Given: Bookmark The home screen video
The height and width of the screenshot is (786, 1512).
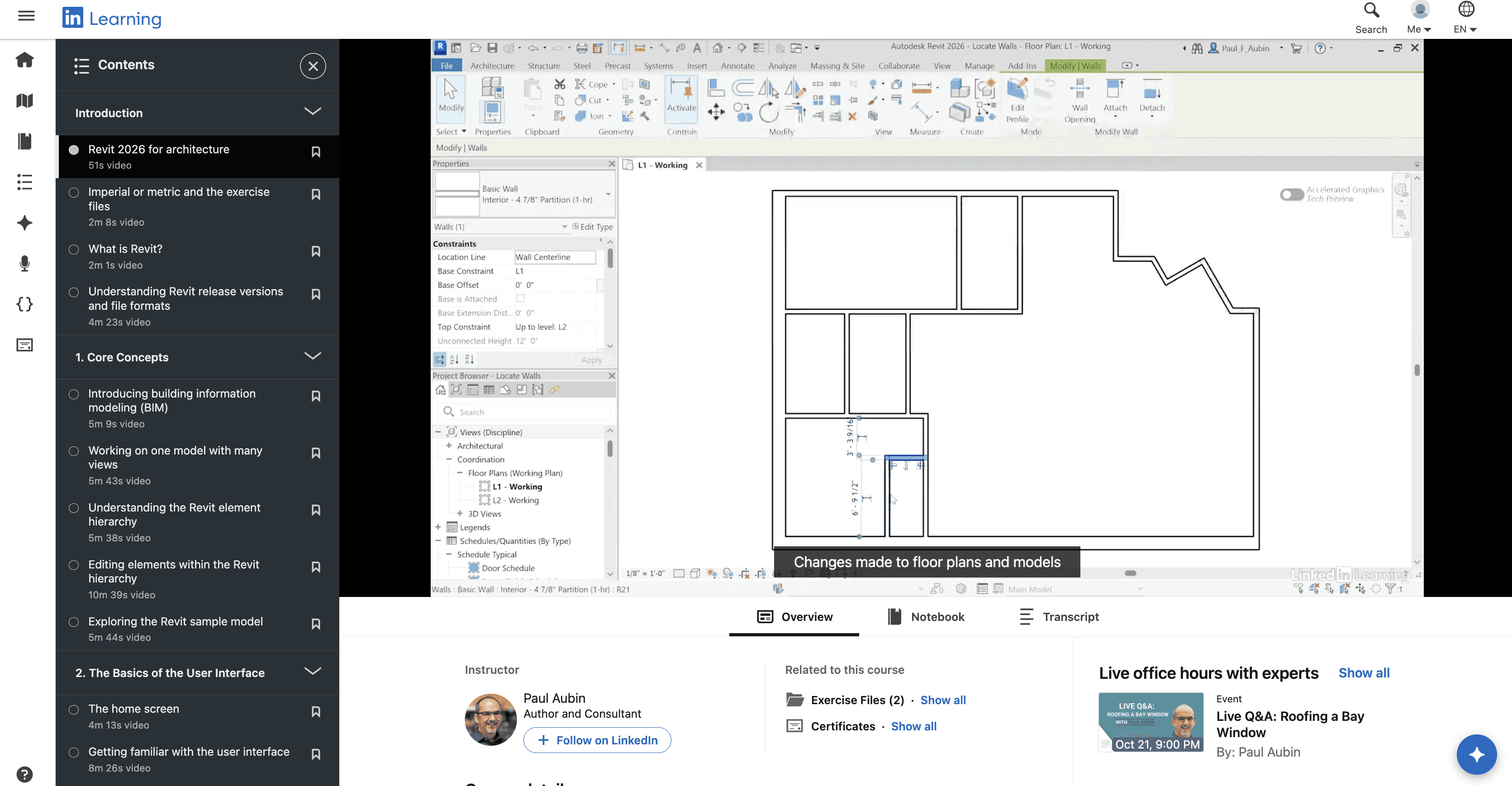Looking at the screenshot, I should [316, 711].
